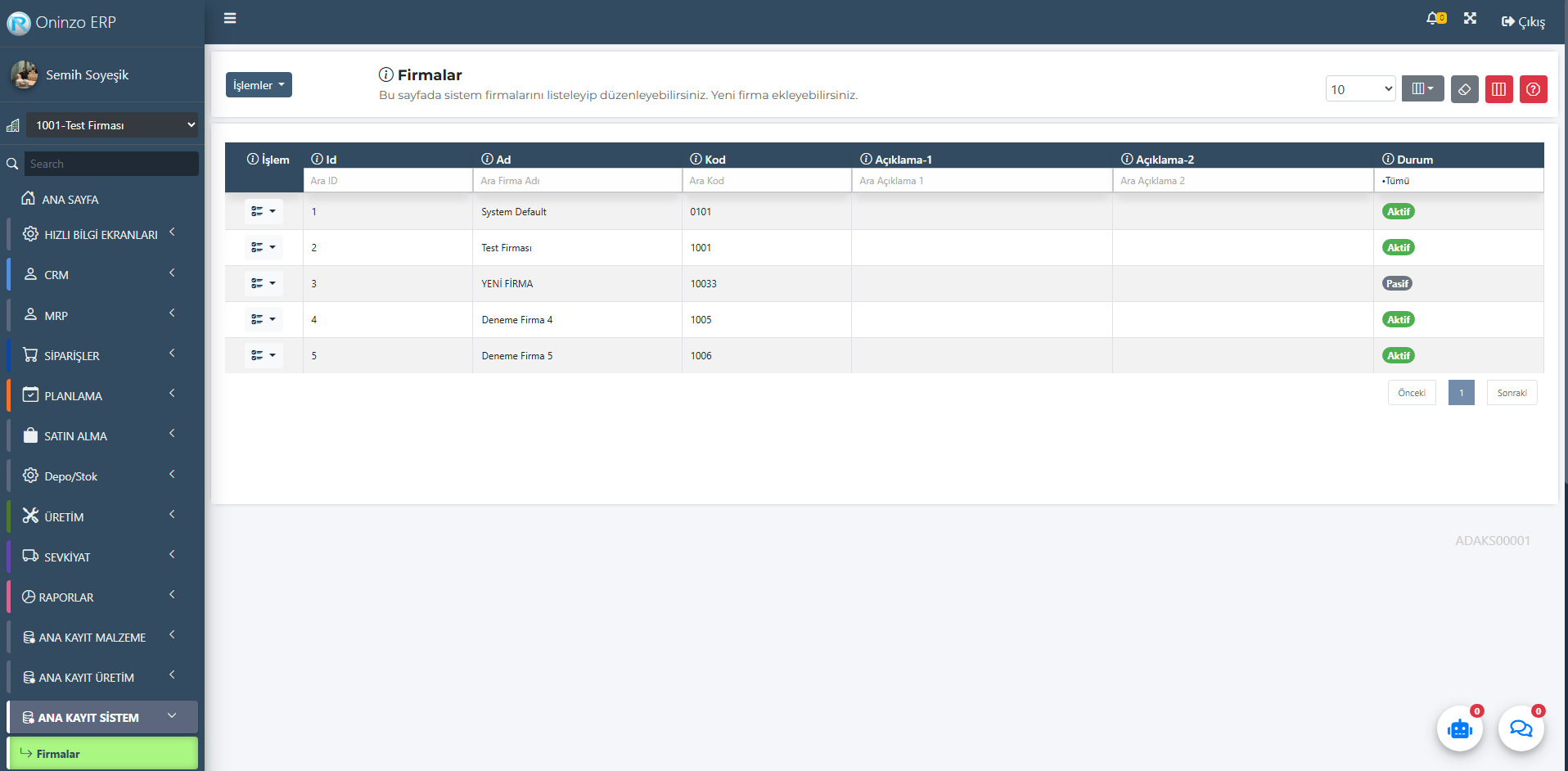Toggle sidebar with the hamburger menu icon
Image resolution: width=1568 pixels, height=771 pixels.
coord(230,18)
